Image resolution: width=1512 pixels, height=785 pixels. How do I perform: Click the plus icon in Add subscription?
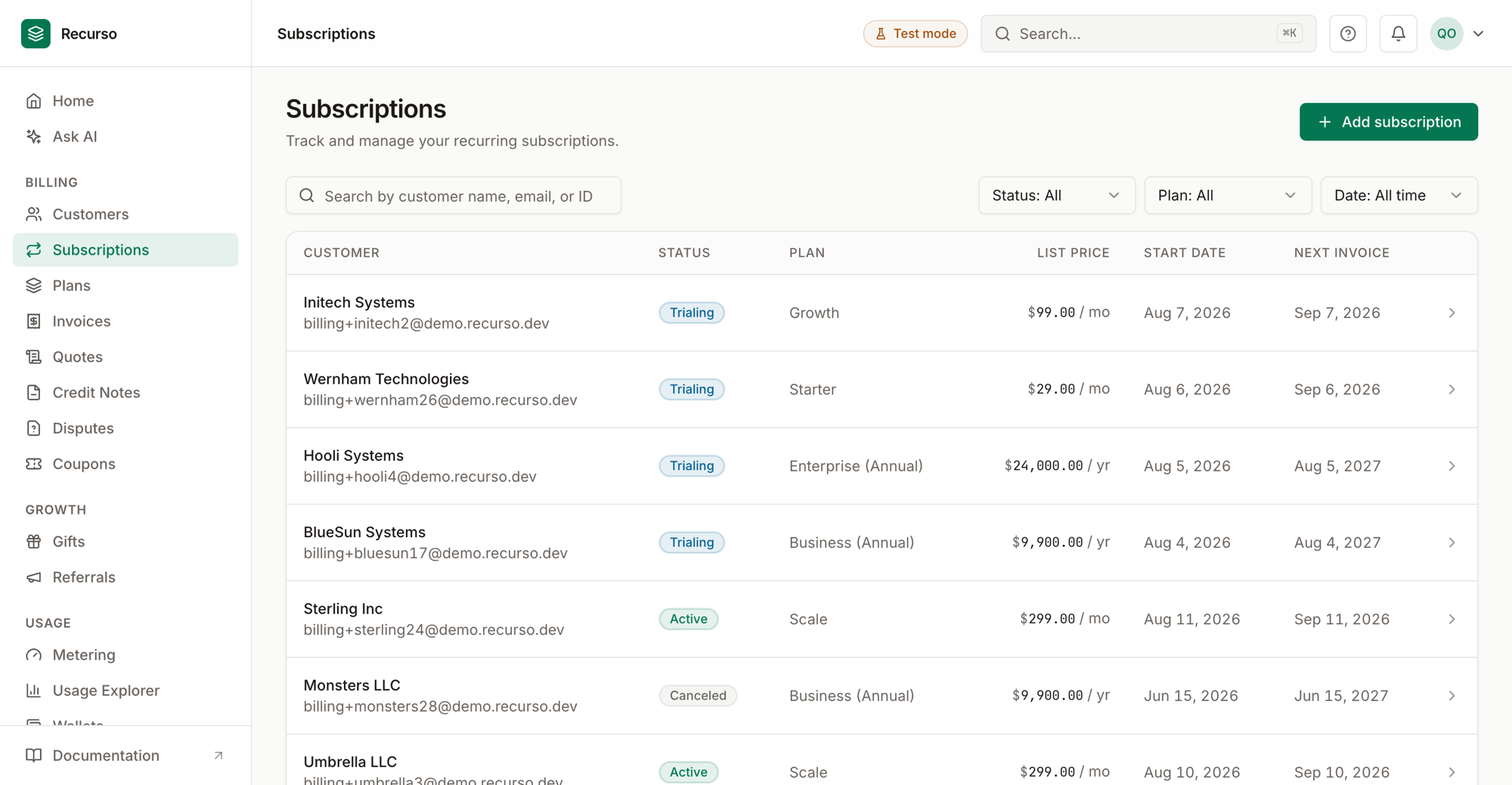tap(1325, 122)
